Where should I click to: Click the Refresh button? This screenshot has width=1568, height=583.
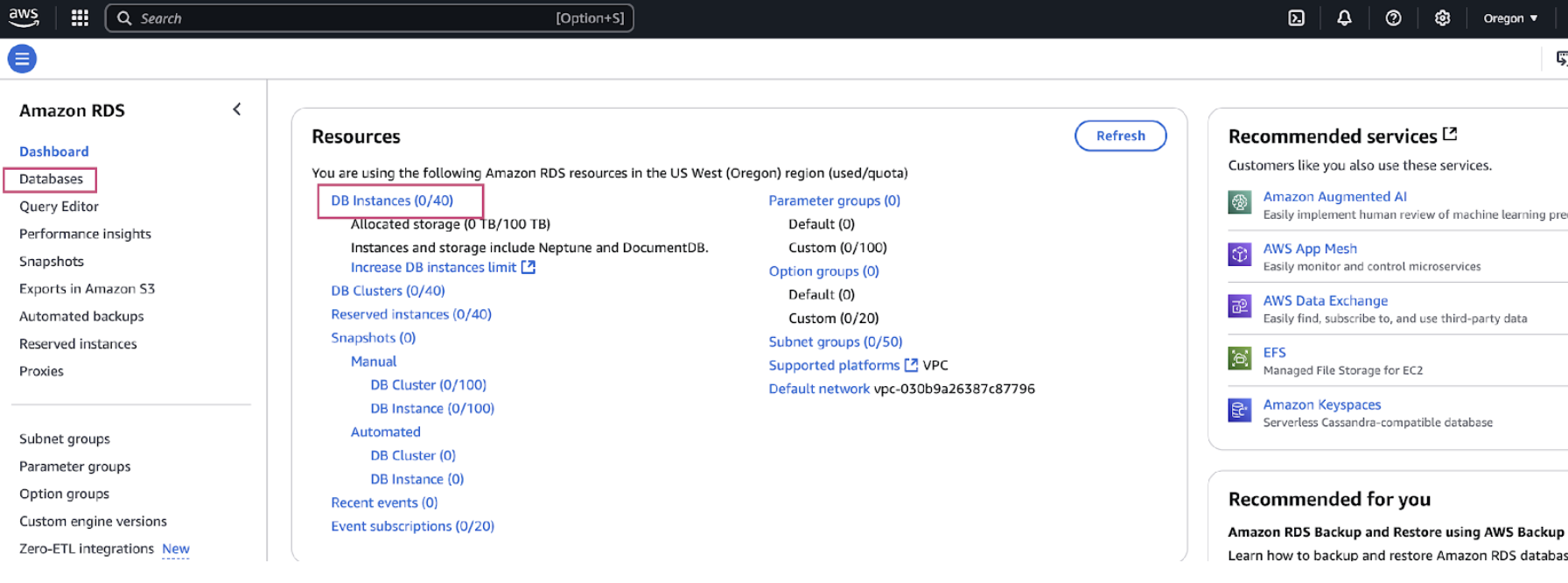pyautogui.click(x=1120, y=136)
